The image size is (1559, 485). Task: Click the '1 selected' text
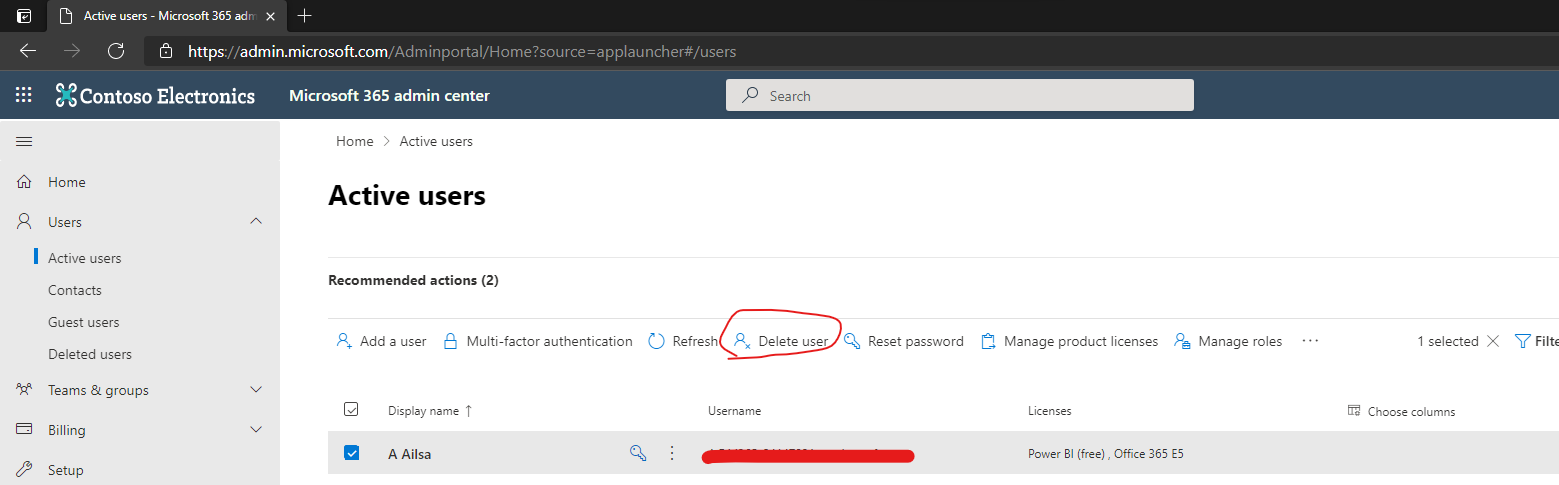pyautogui.click(x=1448, y=341)
